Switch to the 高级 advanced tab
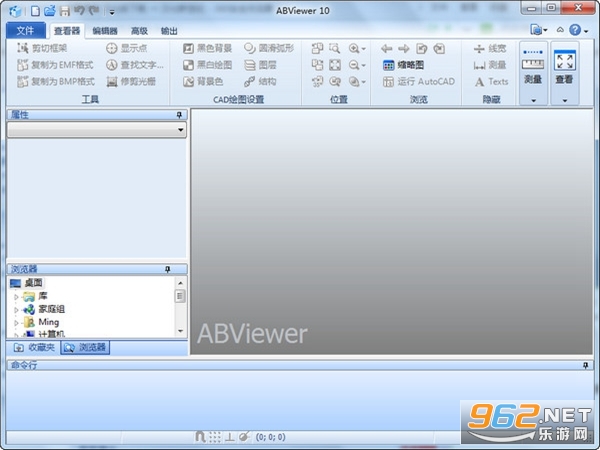Viewport: 600px width, 450px height. coord(139,31)
